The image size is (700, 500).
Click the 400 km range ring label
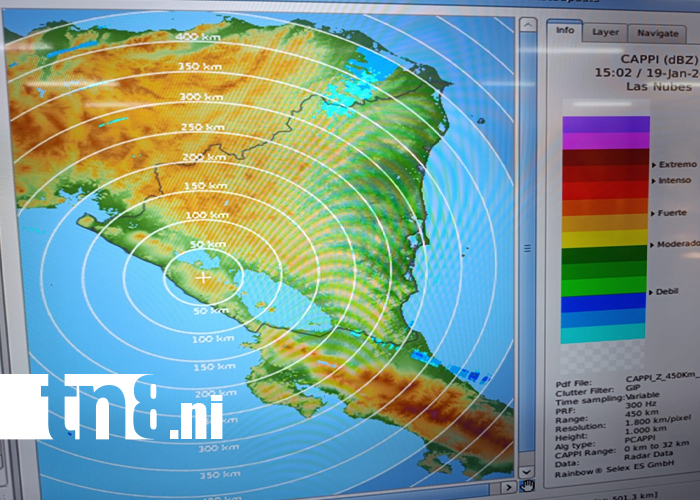pos(198,37)
